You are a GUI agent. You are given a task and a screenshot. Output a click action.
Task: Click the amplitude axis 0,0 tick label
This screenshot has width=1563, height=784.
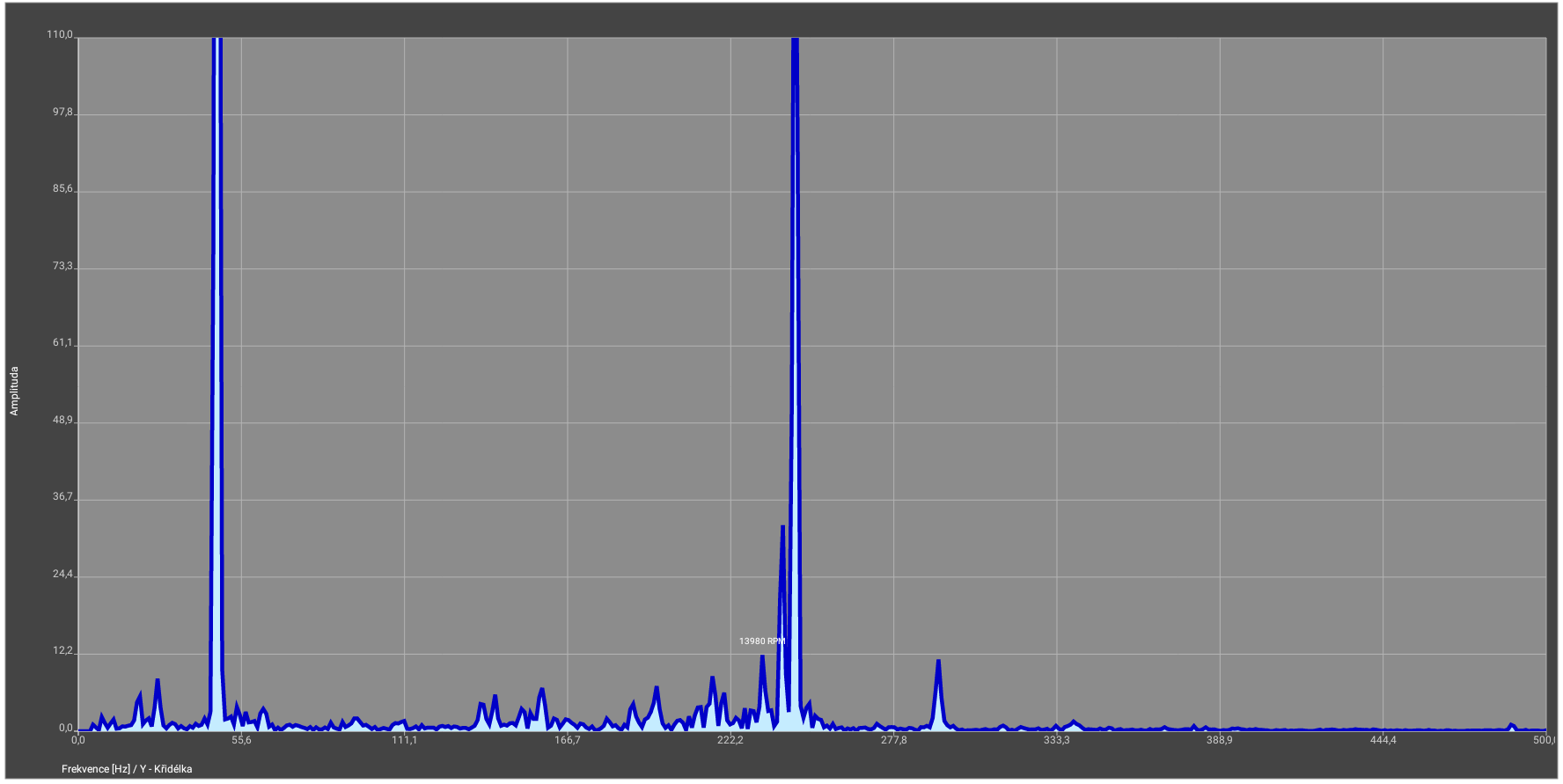66,729
